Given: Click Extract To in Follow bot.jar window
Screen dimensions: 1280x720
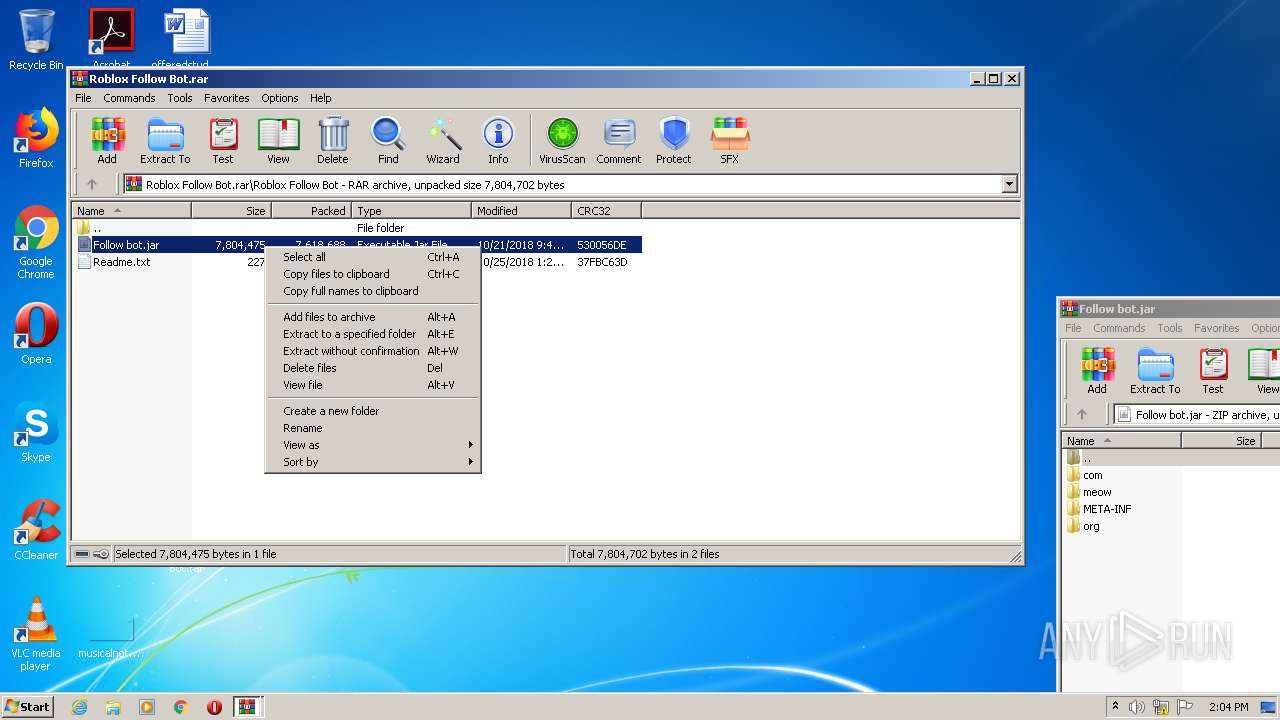Looking at the screenshot, I should point(1155,371).
